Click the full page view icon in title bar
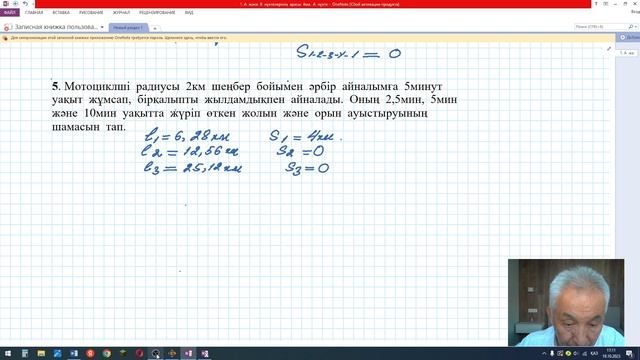This screenshot has width=640, height=360. 596,4
